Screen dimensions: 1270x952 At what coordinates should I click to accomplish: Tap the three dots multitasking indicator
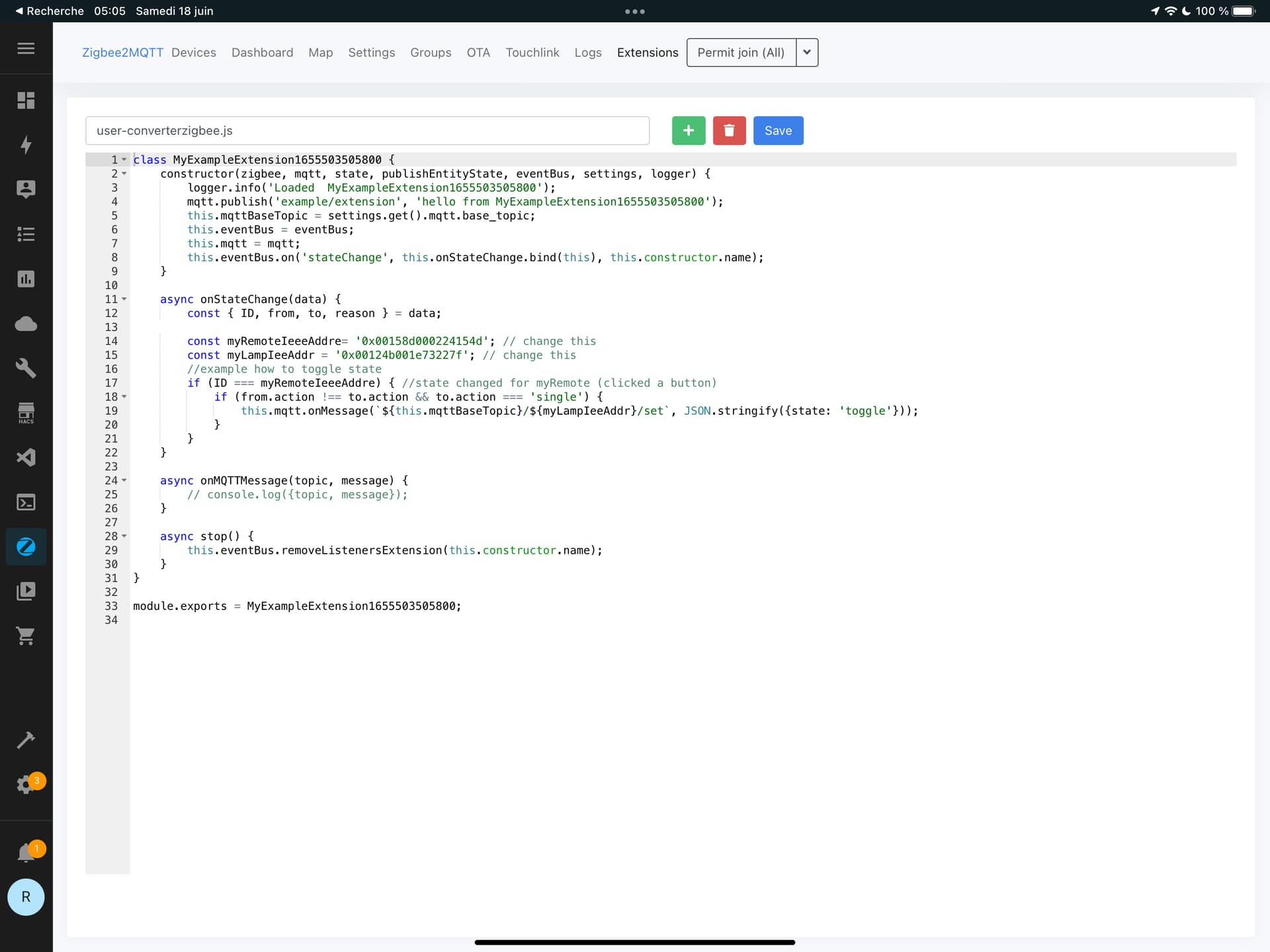pyautogui.click(x=634, y=11)
